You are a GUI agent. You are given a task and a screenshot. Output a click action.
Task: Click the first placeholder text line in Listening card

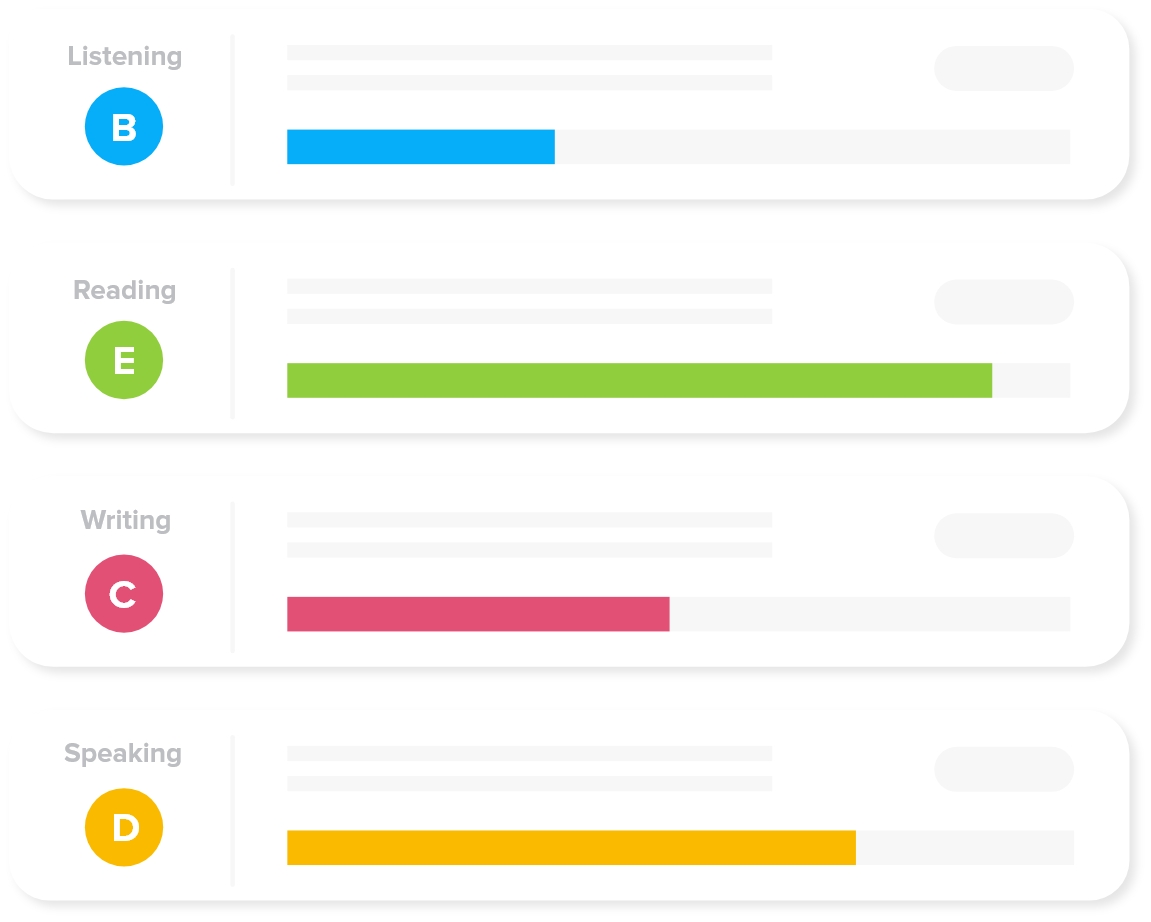[529, 52]
